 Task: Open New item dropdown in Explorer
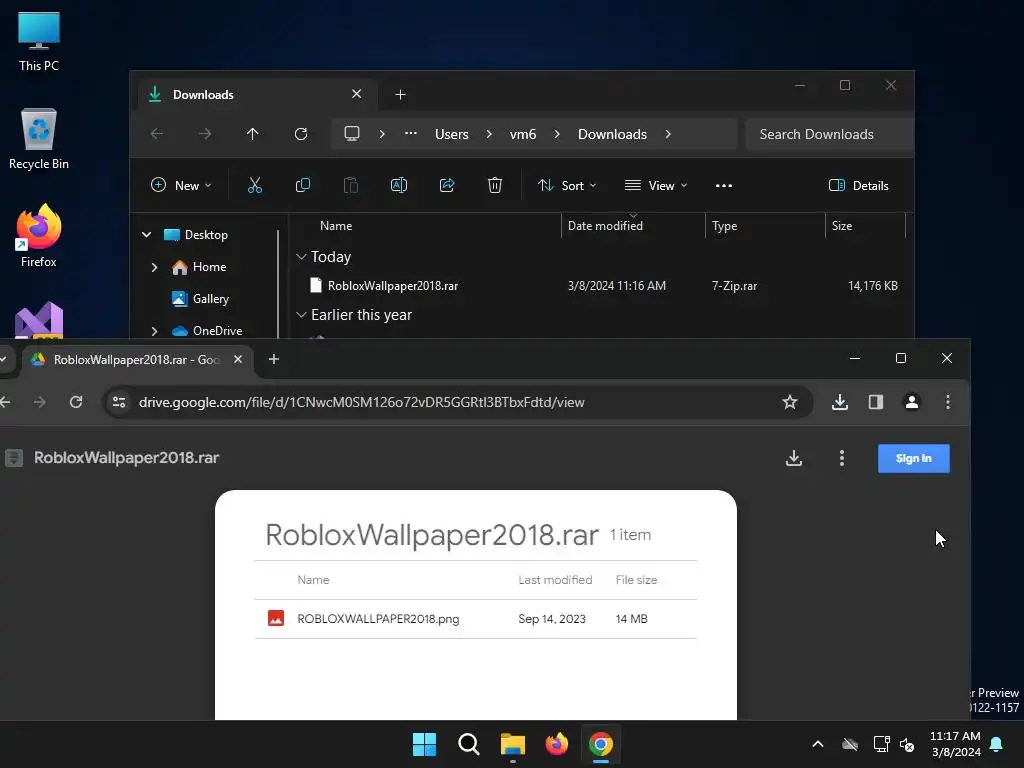pyautogui.click(x=181, y=185)
